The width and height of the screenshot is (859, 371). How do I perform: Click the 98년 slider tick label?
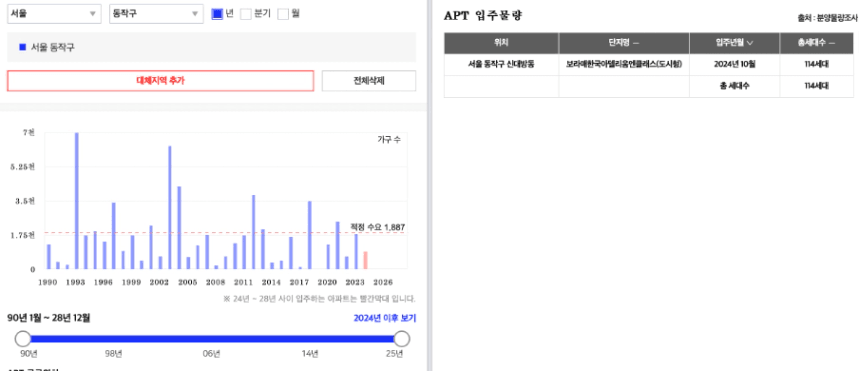coord(113,354)
